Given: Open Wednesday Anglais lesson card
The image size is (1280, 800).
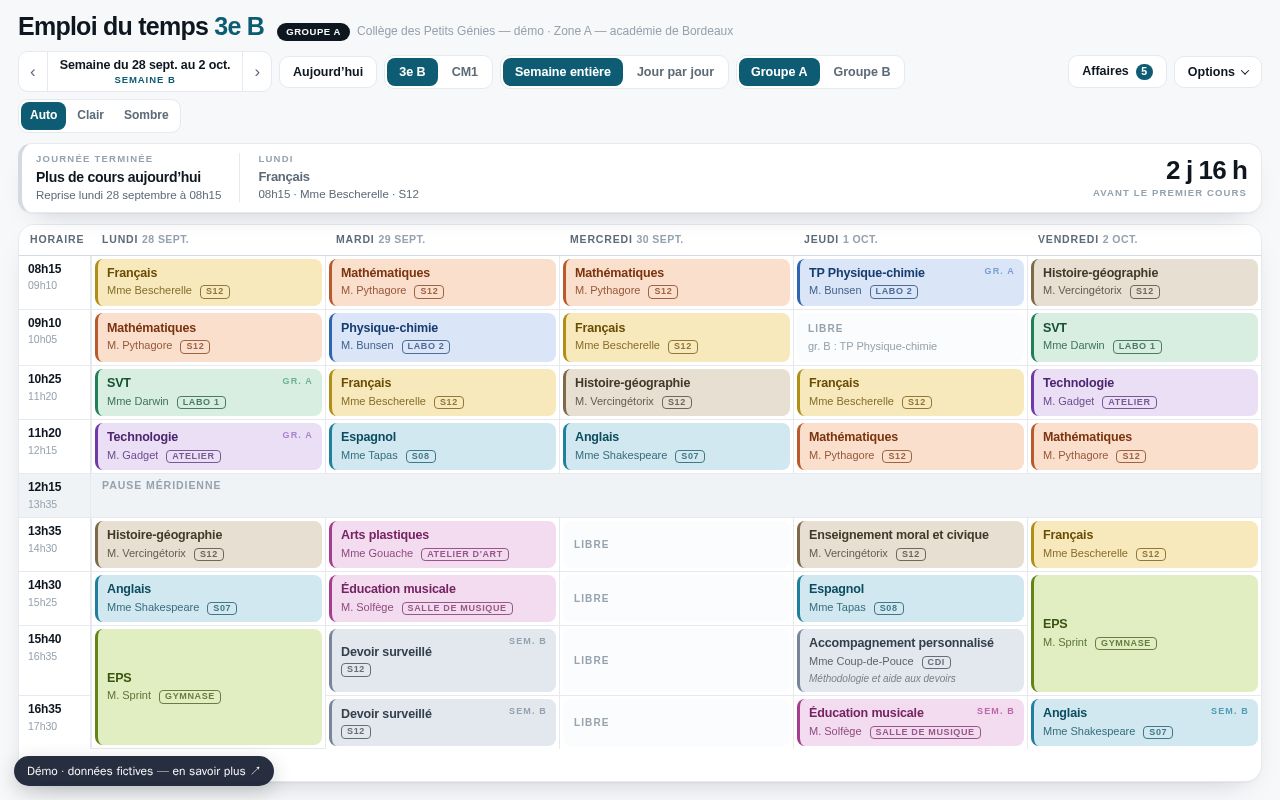Looking at the screenshot, I should [676, 447].
